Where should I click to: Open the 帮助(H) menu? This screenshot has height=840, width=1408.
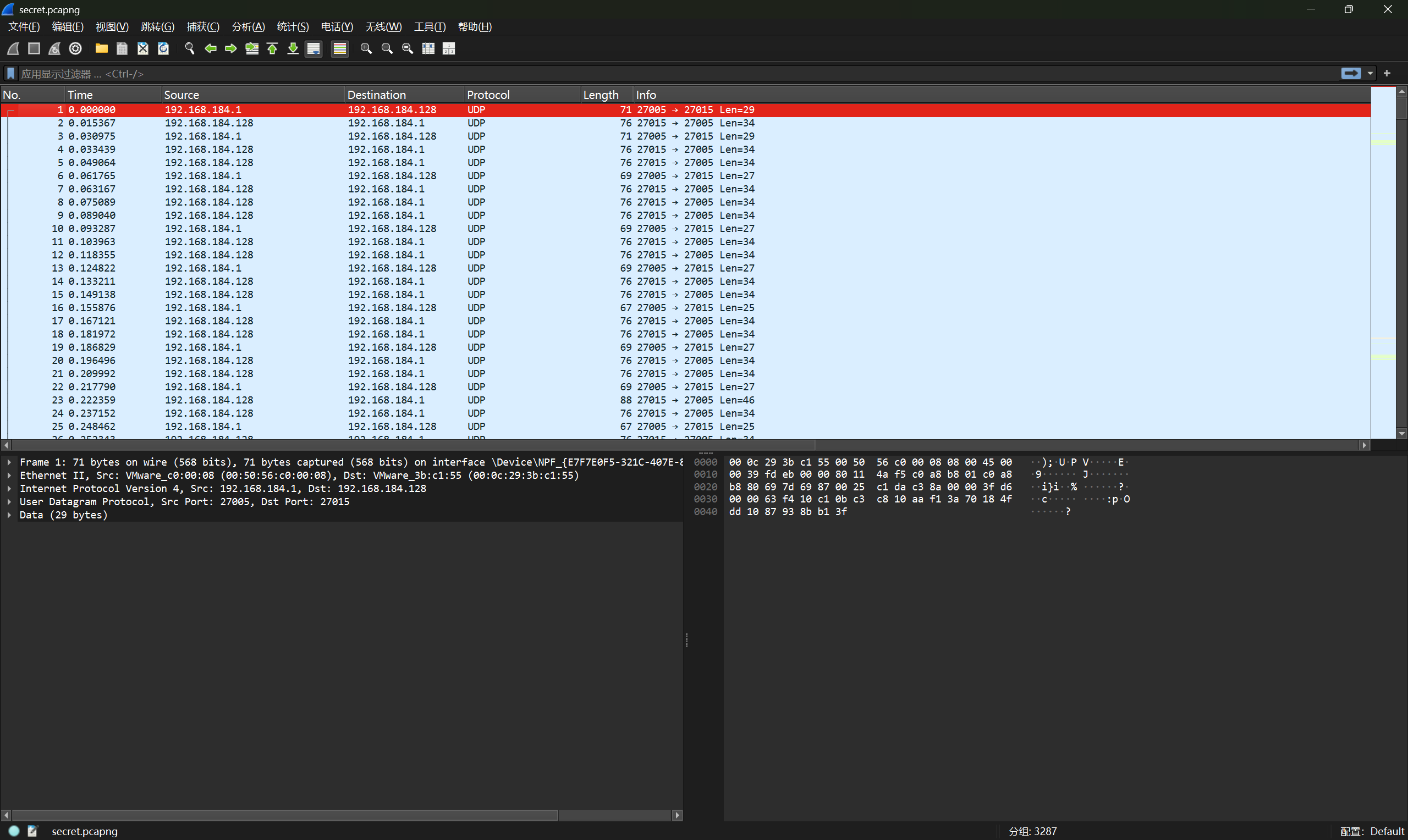pyautogui.click(x=475, y=26)
